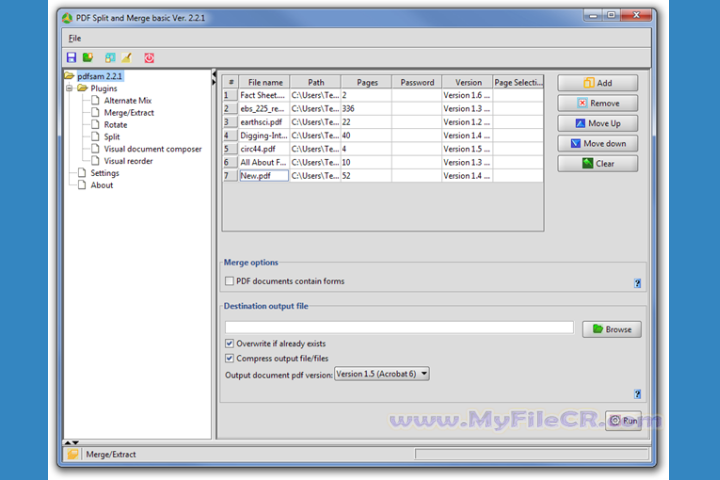Click the Page Selection column header
720x480 pixels.
tap(518, 82)
